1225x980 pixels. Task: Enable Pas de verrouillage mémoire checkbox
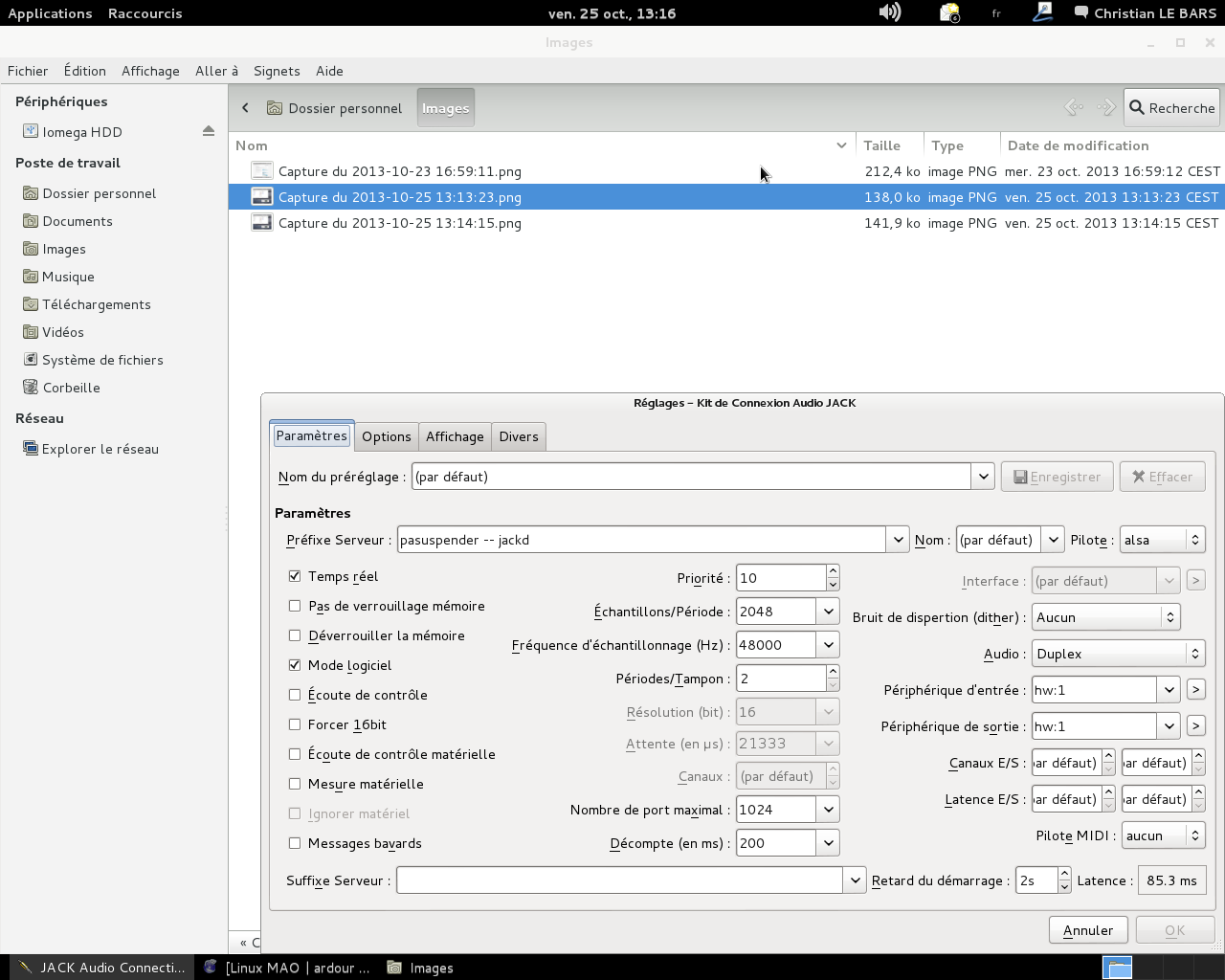pyautogui.click(x=295, y=606)
